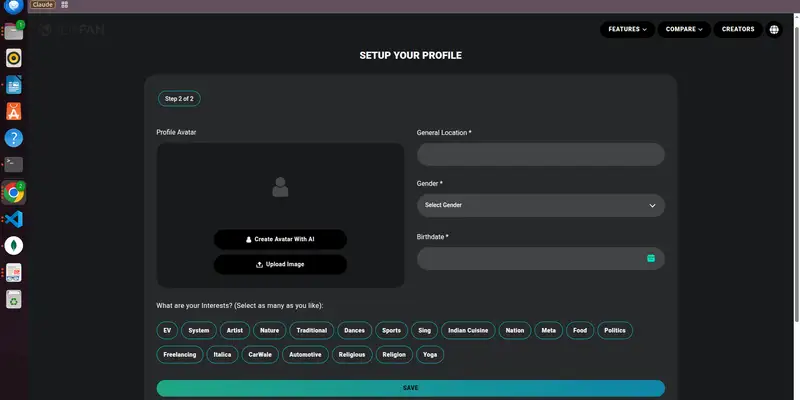Image resolution: width=800 pixels, height=400 pixels.
Task: Launch Rhythmbox from the dock
Action: click(x=14, y=58)
